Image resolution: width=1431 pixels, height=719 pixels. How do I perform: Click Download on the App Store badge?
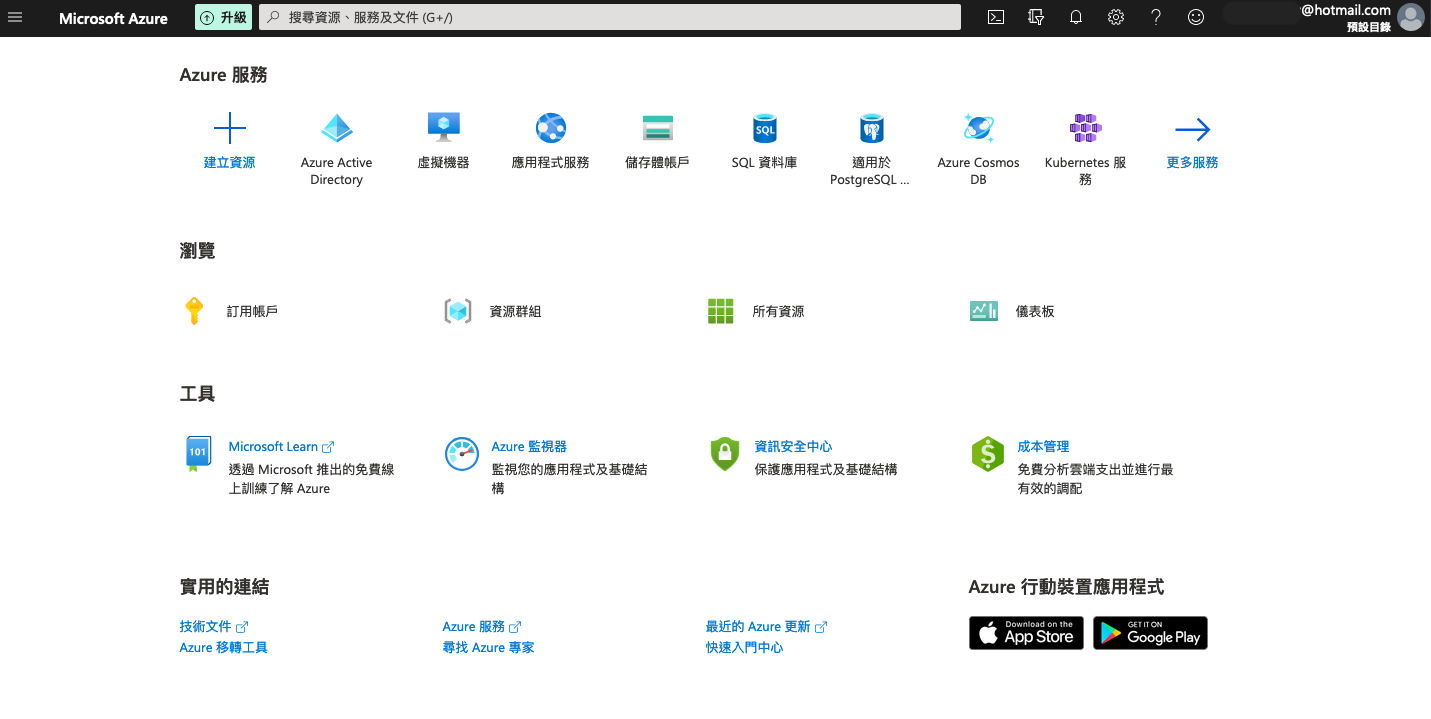click(x=1026, y=633)
